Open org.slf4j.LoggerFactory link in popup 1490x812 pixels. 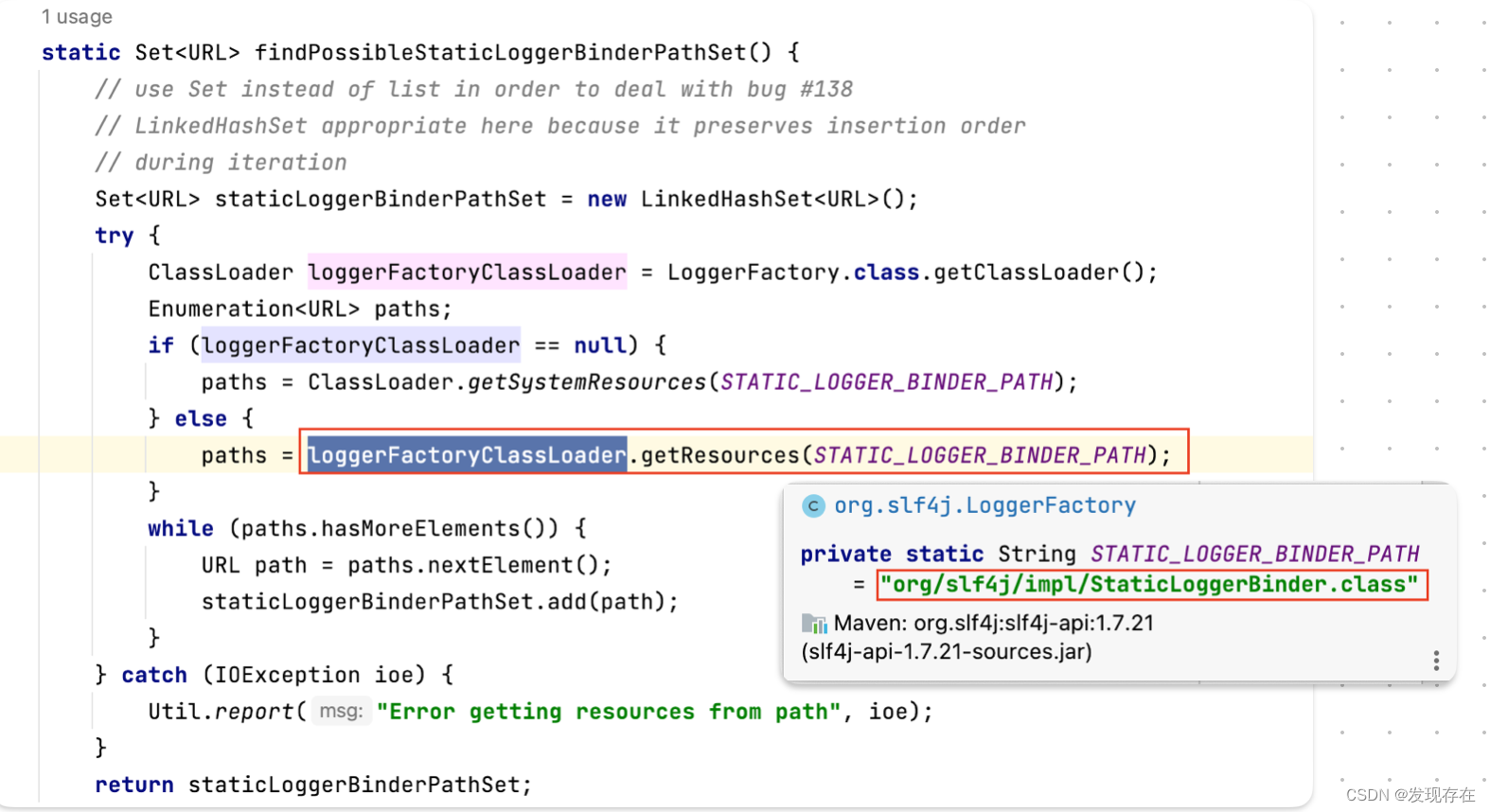point(984,506)
